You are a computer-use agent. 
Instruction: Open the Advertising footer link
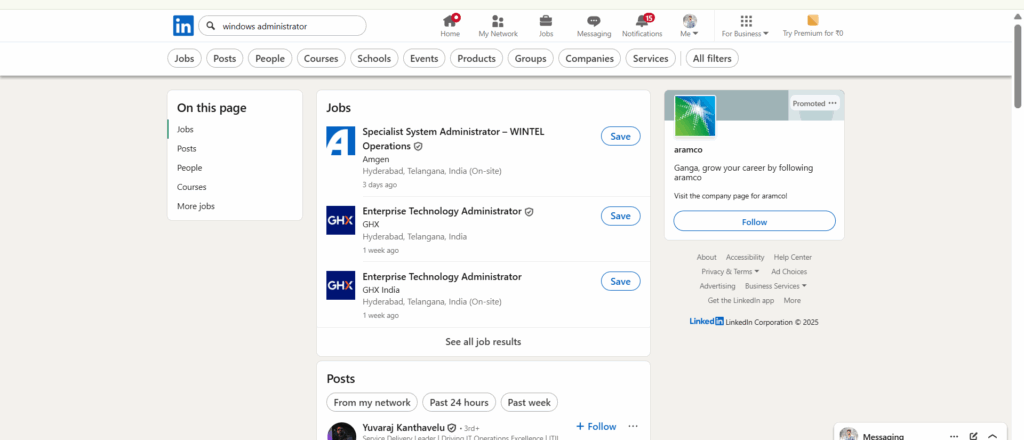coord(717,286)
